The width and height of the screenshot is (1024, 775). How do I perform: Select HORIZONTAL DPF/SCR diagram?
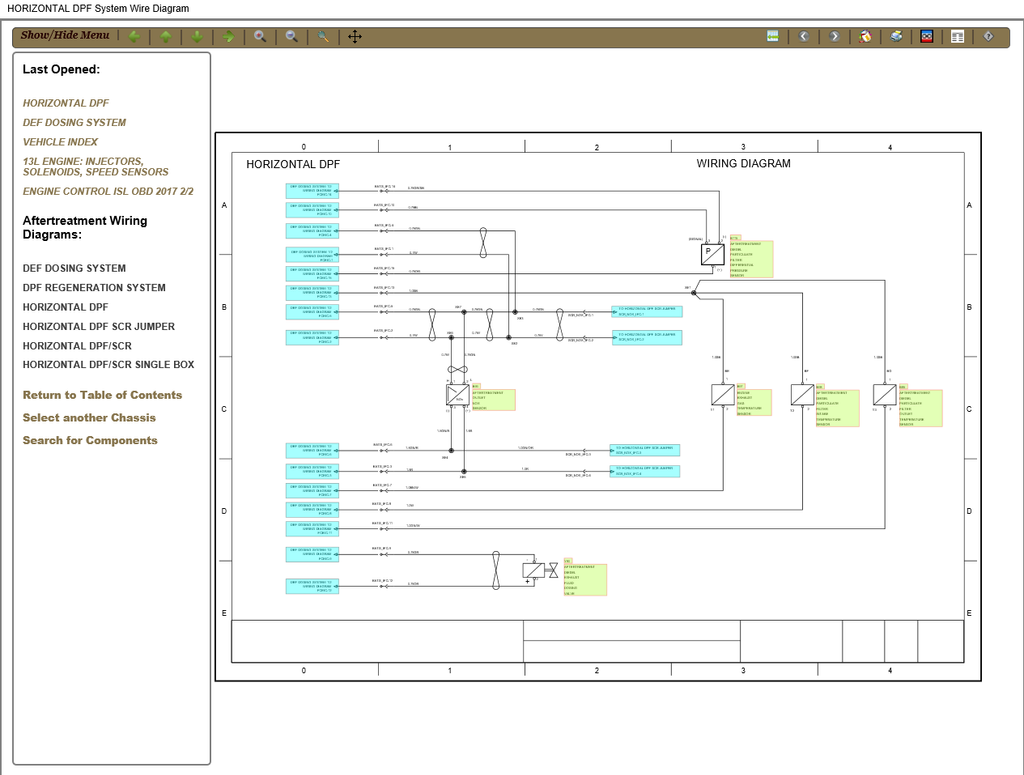(77, 346)
